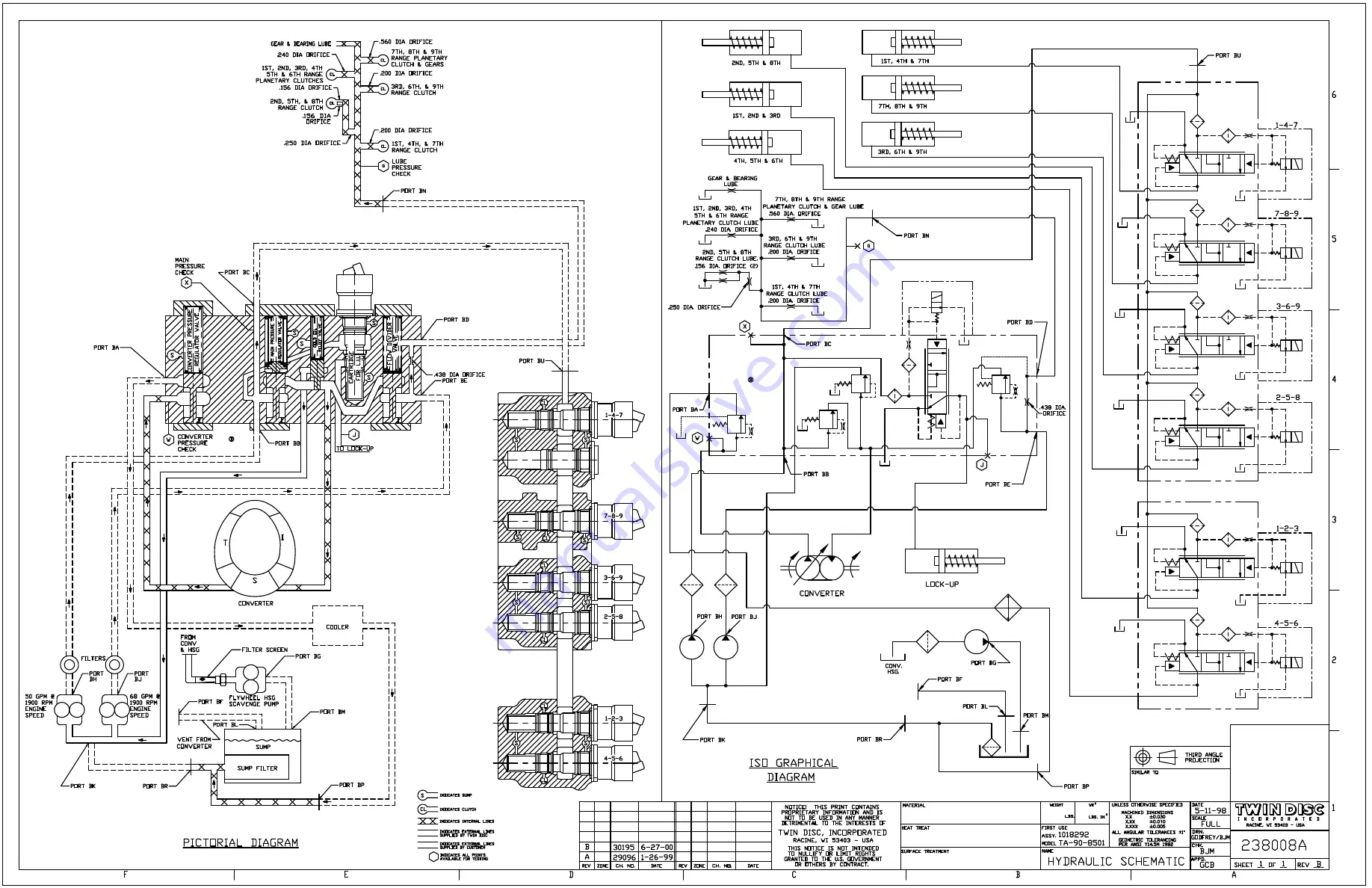Click the PORT BU label in ISO diagram
This screenshot has height=888, width=1372.
point(1228,55)
